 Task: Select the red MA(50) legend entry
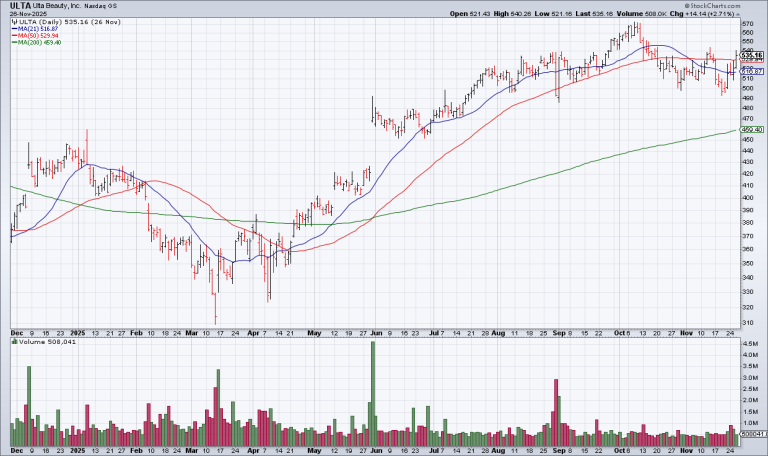pos(34,36)
